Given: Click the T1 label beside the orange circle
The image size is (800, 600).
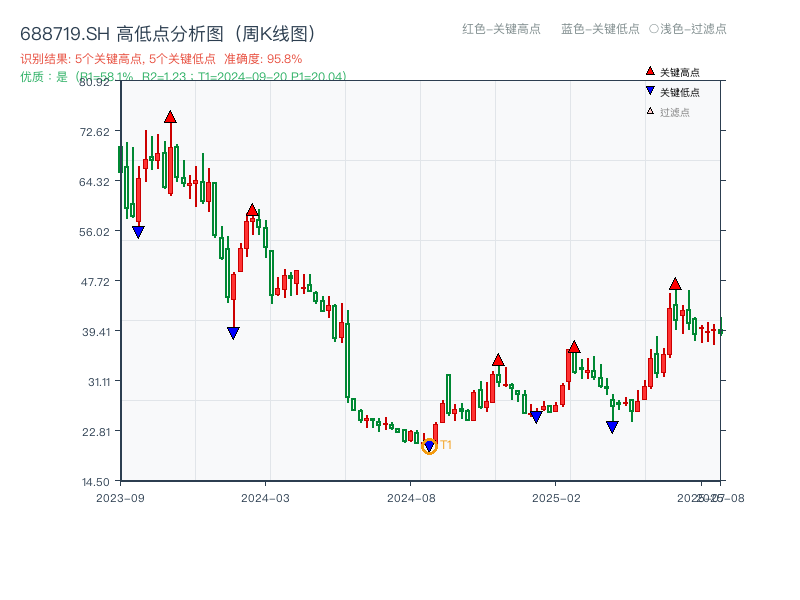Looking at the screenshot, I should (444, 442).
